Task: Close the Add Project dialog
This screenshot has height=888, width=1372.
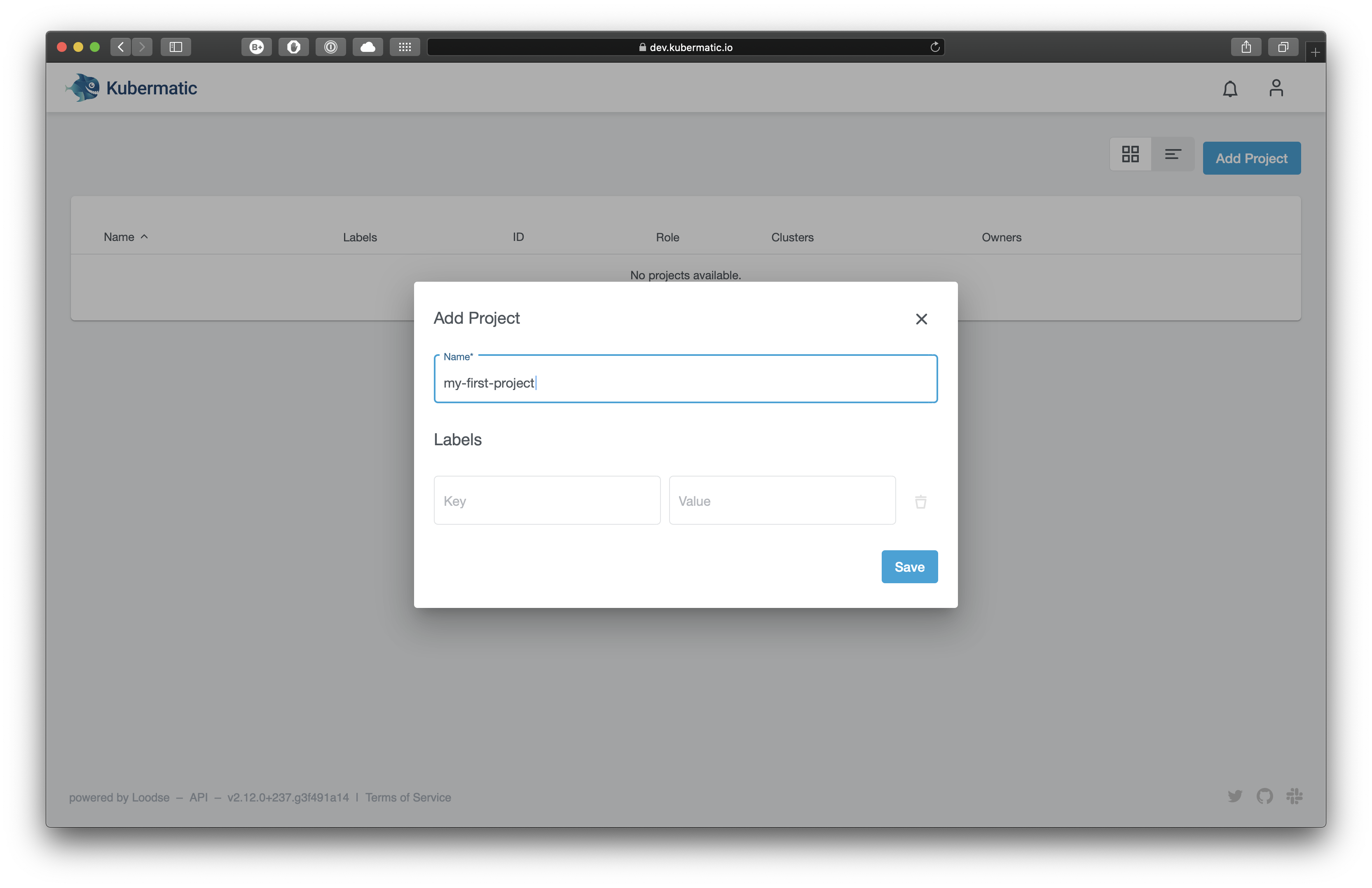Action: [920, 319]
